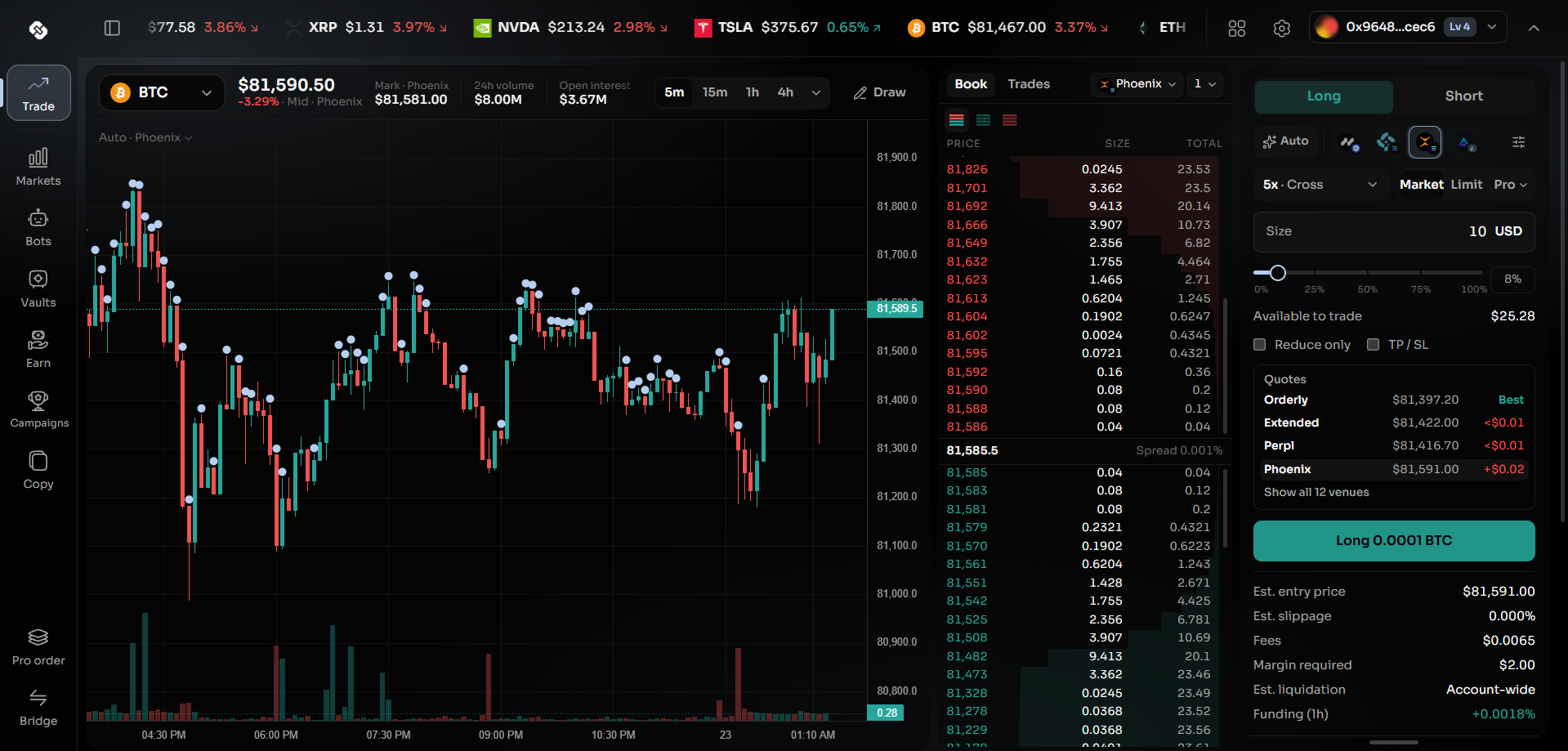Viewport: 1568px width, 751px height.
Task: Open the BTC market selector dropdown
Action: pos(162,92)
